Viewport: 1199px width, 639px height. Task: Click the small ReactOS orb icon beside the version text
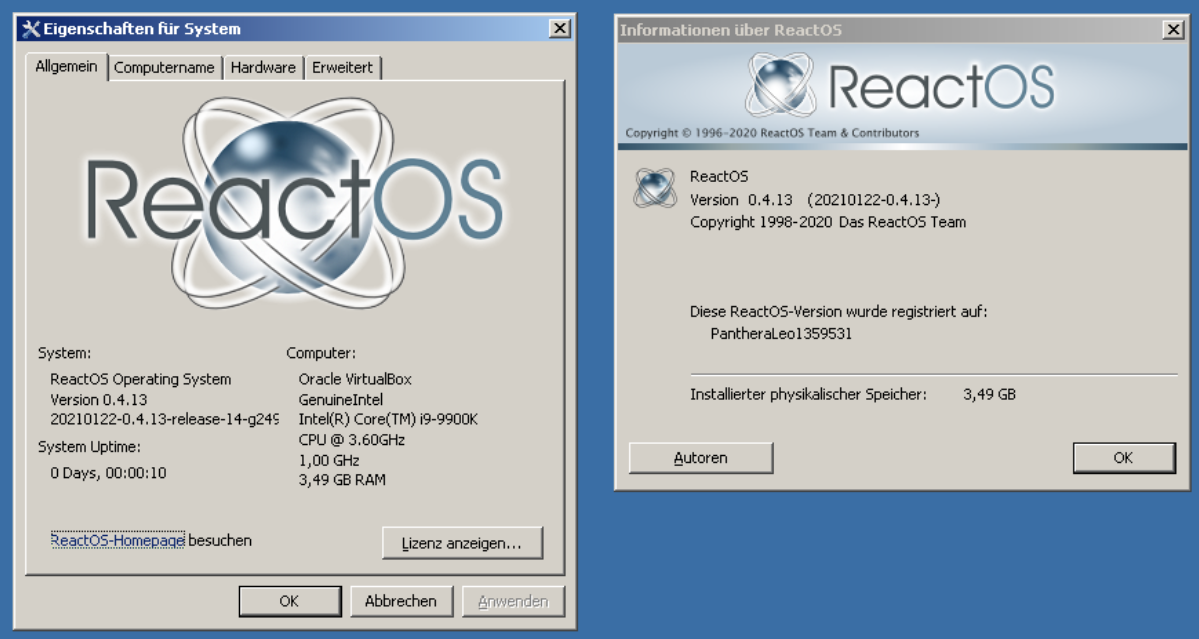655,188
